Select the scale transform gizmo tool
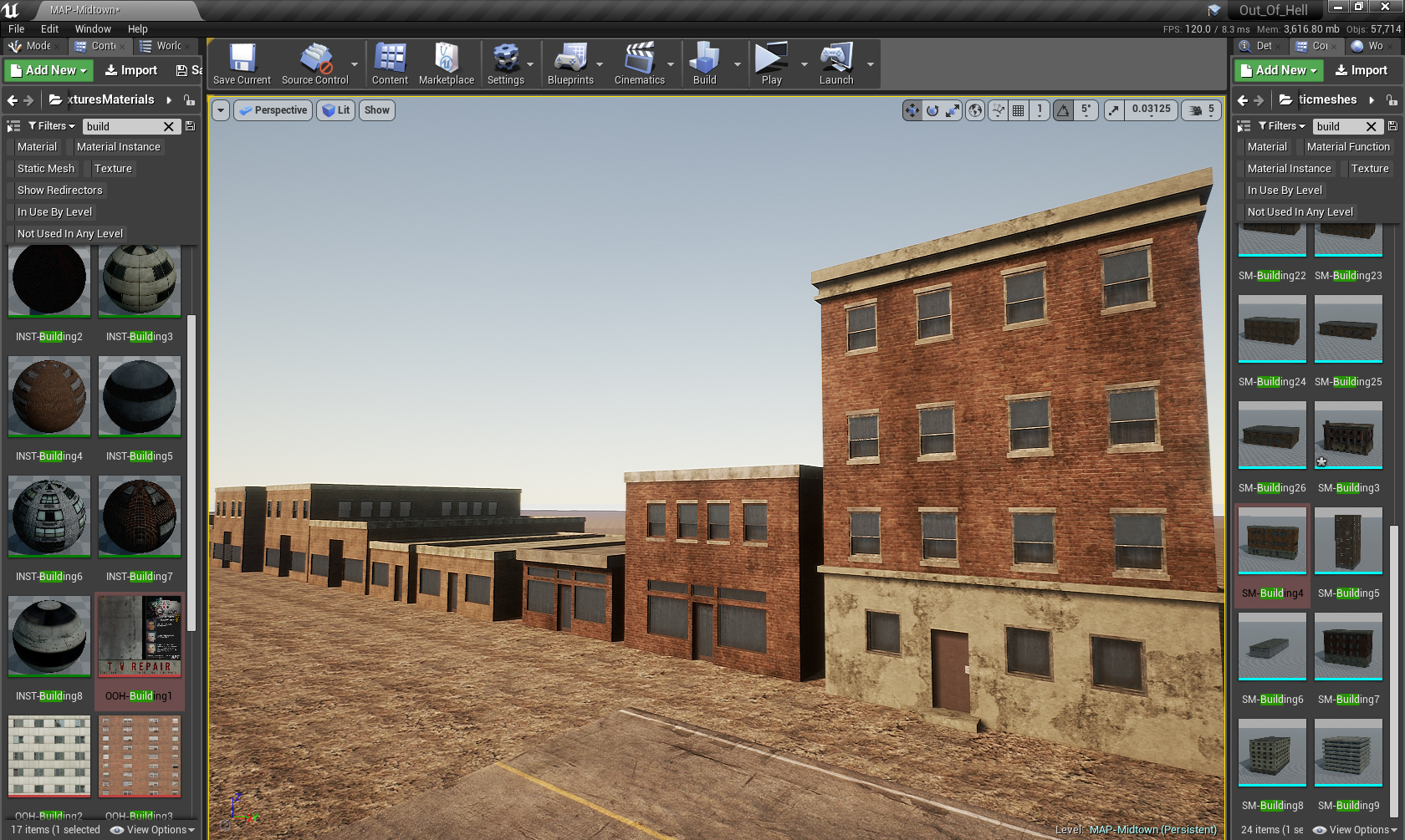 [x=953, y=110]
